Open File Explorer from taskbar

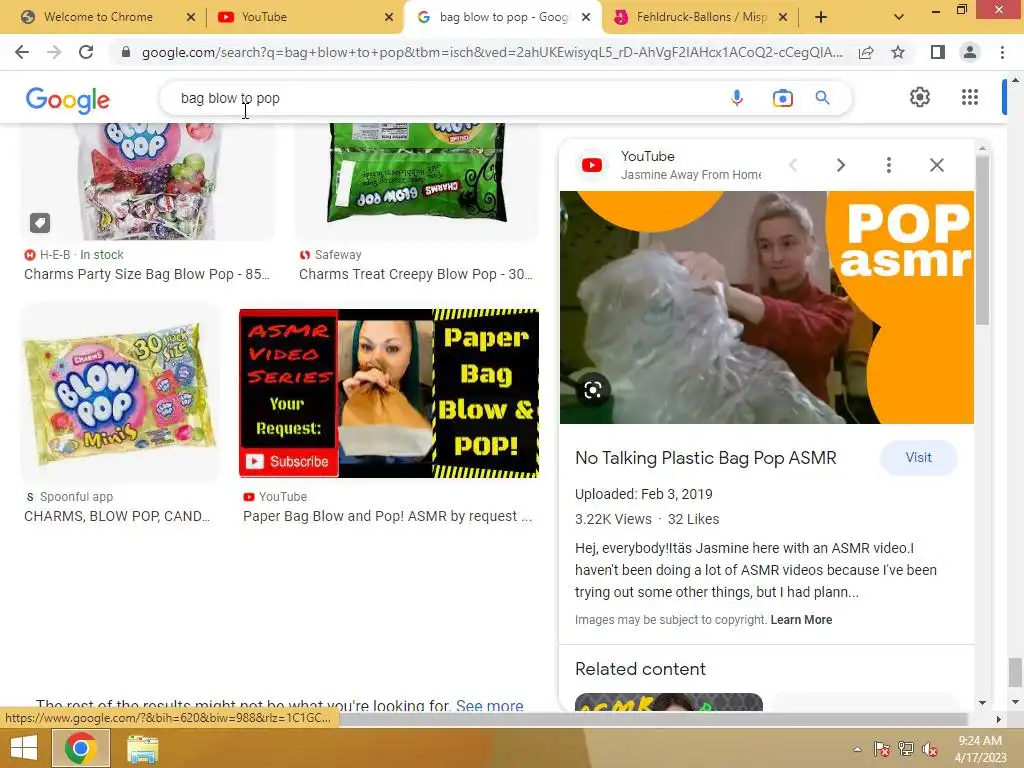142,749
